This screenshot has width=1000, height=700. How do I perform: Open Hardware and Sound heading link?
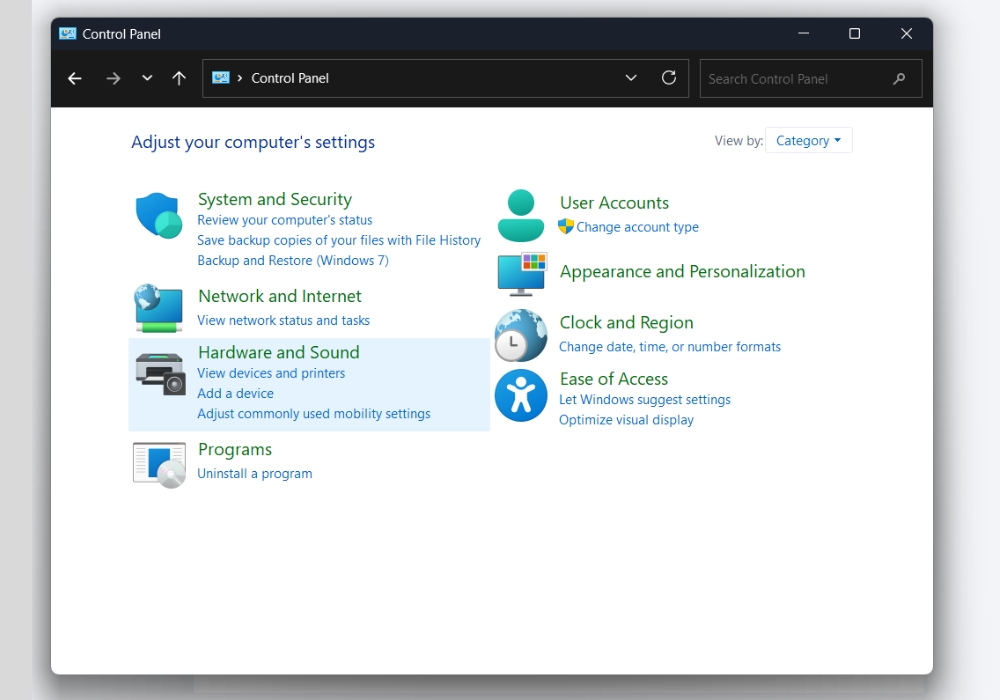279,352
